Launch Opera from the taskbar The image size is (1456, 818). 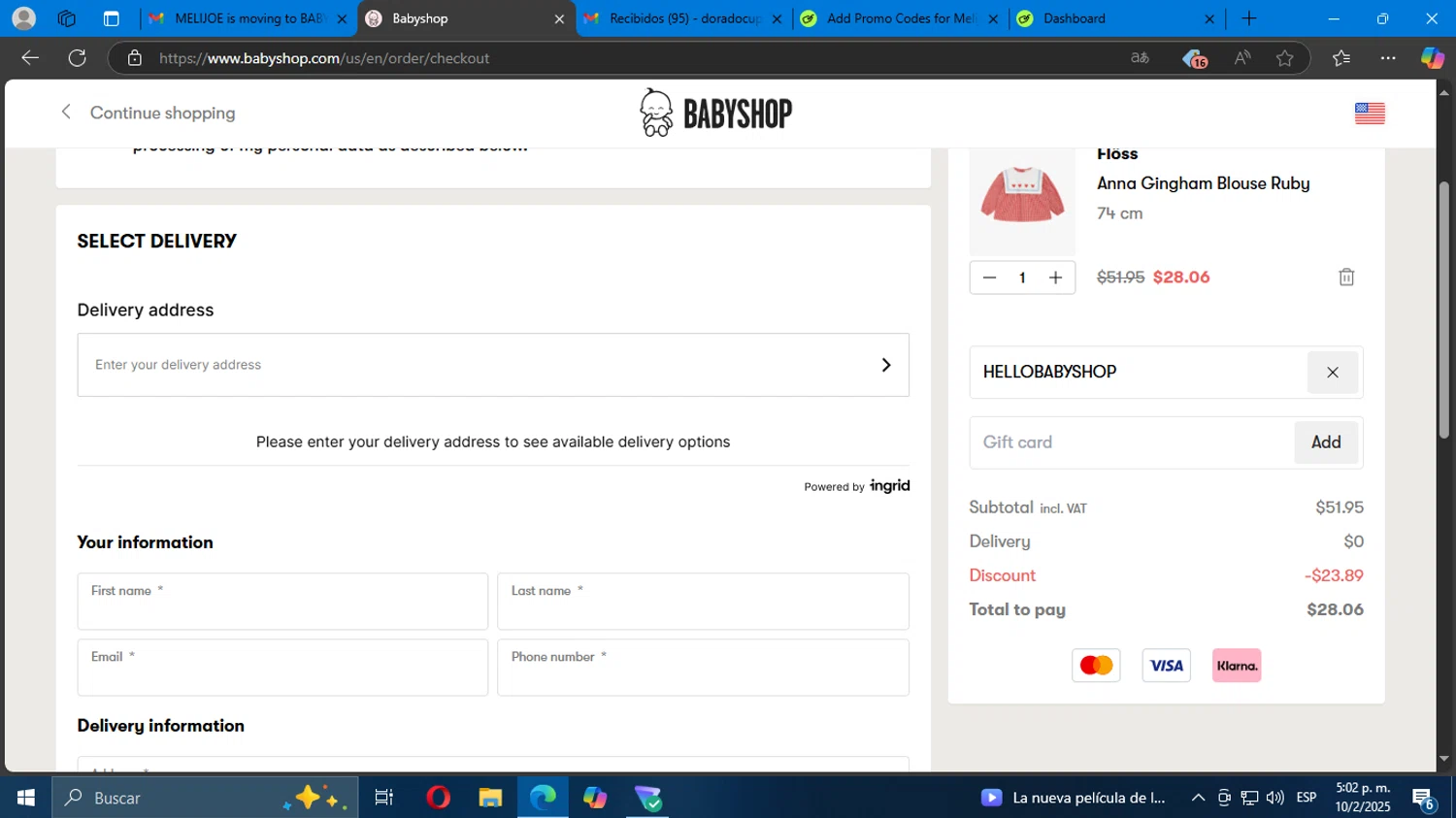tap(438, 798)
